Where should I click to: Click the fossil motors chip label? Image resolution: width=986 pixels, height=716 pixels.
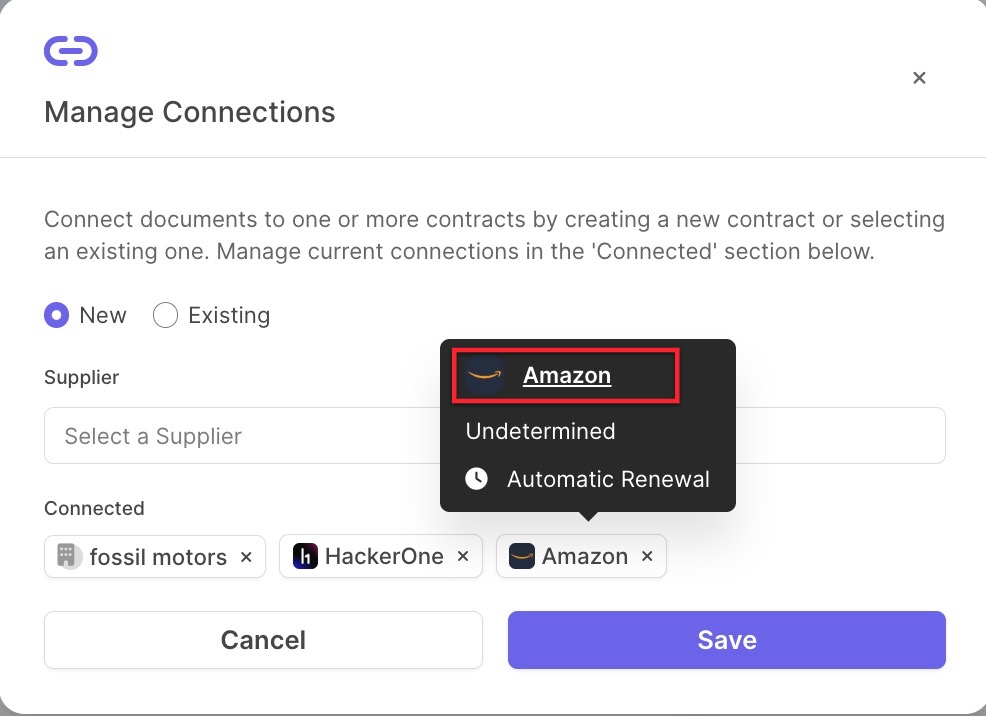coord(158,557)
